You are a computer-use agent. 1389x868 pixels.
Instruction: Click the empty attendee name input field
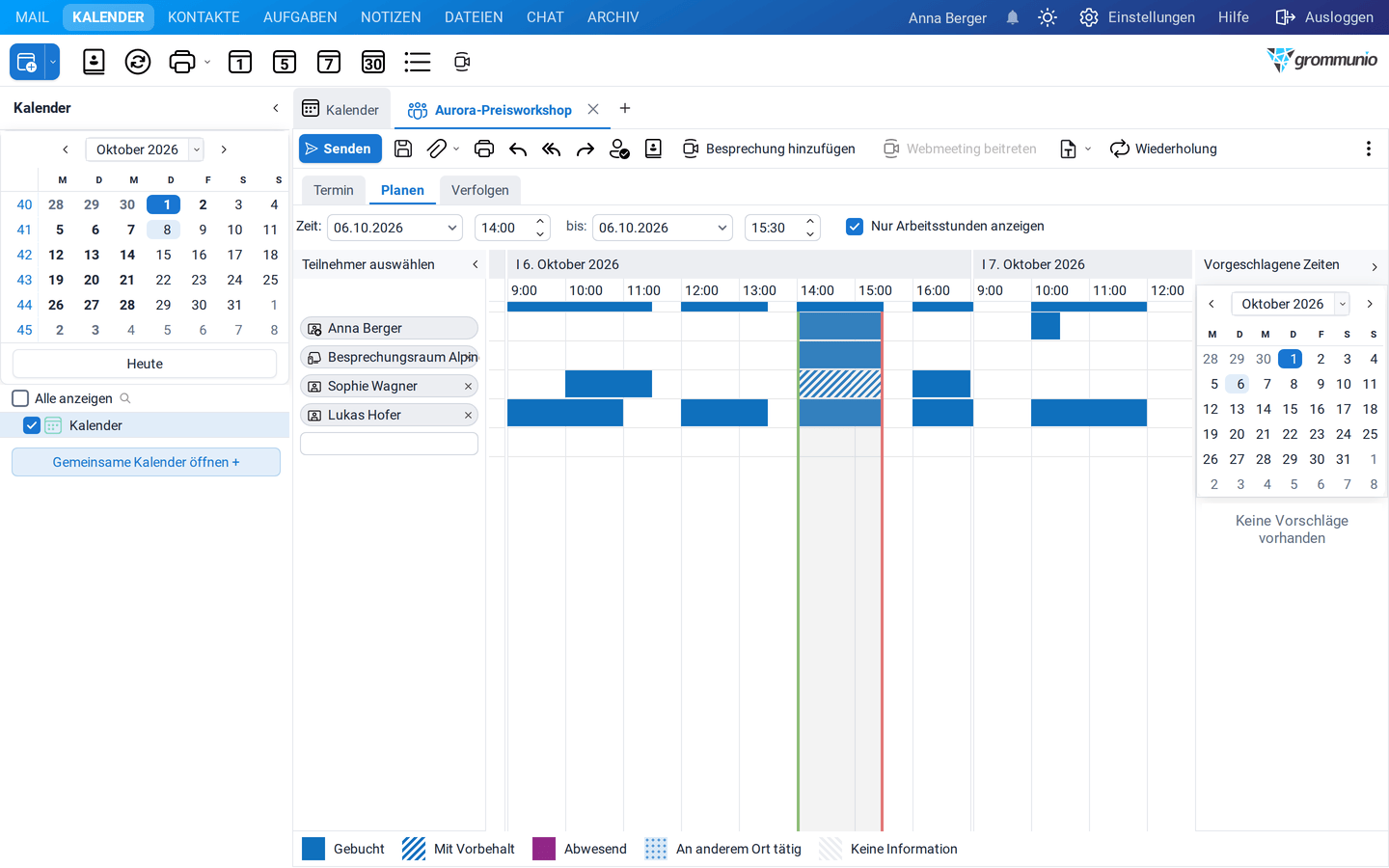[389, 444]
